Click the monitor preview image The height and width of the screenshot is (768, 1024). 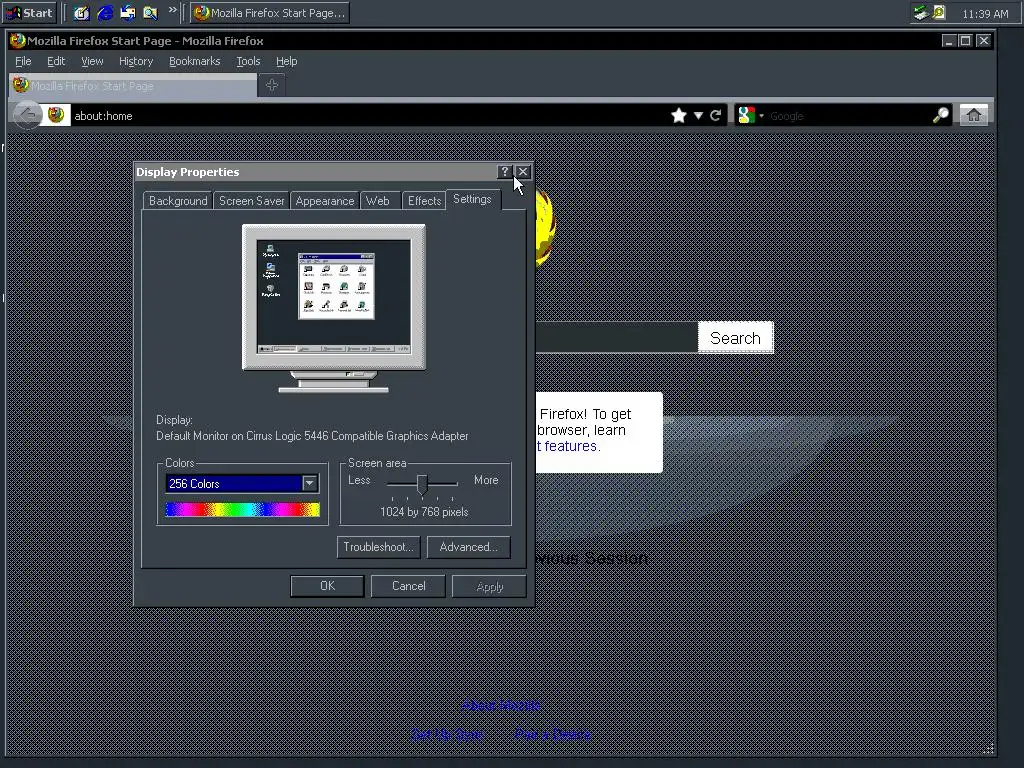coord(334,308)
